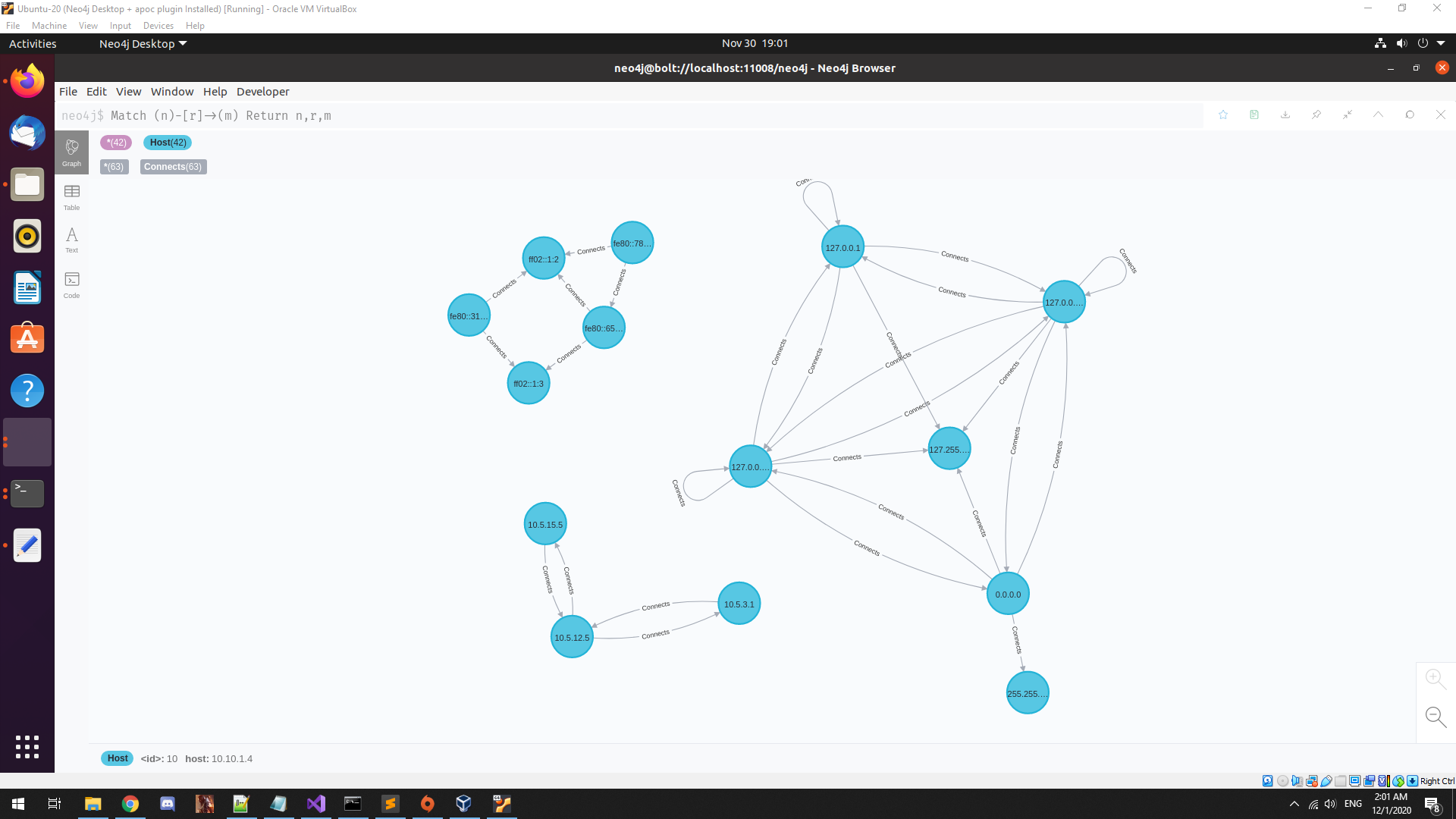Favorite the query with star icon
This screenshot has height=819, width=1456.
pyautogui.click(x=1223, y=115)
